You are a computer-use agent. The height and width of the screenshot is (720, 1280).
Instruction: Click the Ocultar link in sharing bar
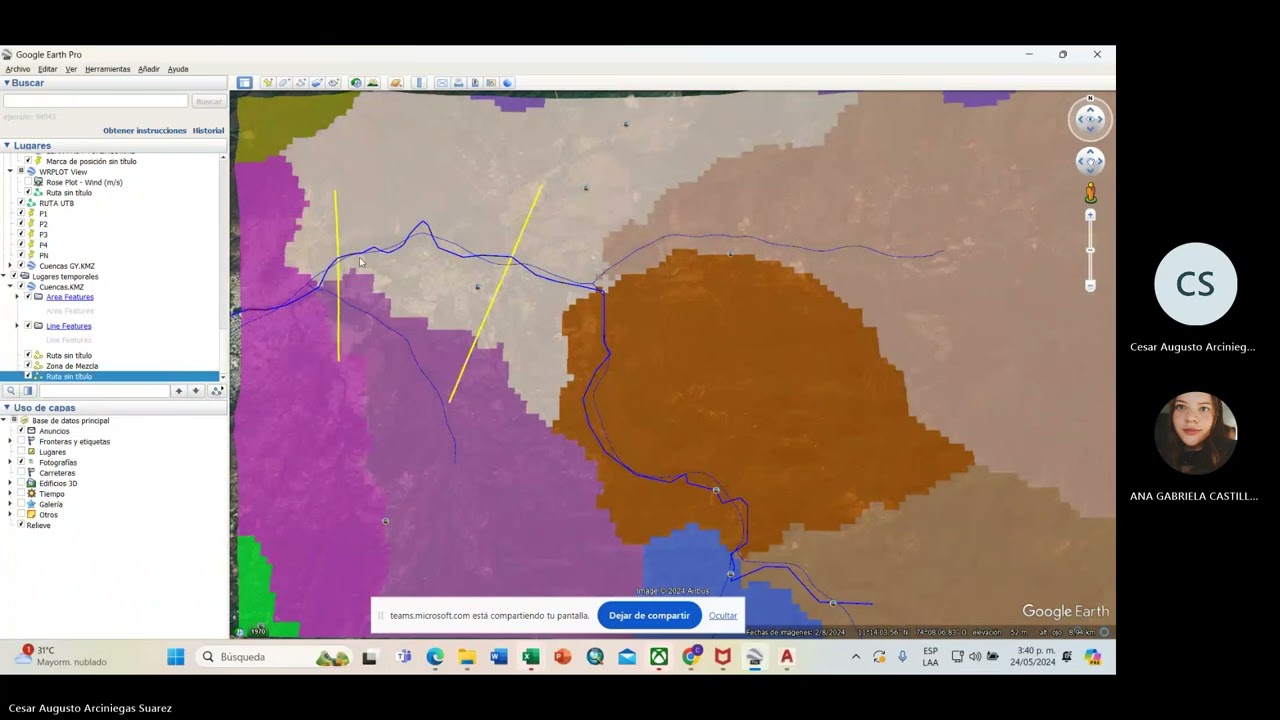pyautogui.click(x=723, y=616)
